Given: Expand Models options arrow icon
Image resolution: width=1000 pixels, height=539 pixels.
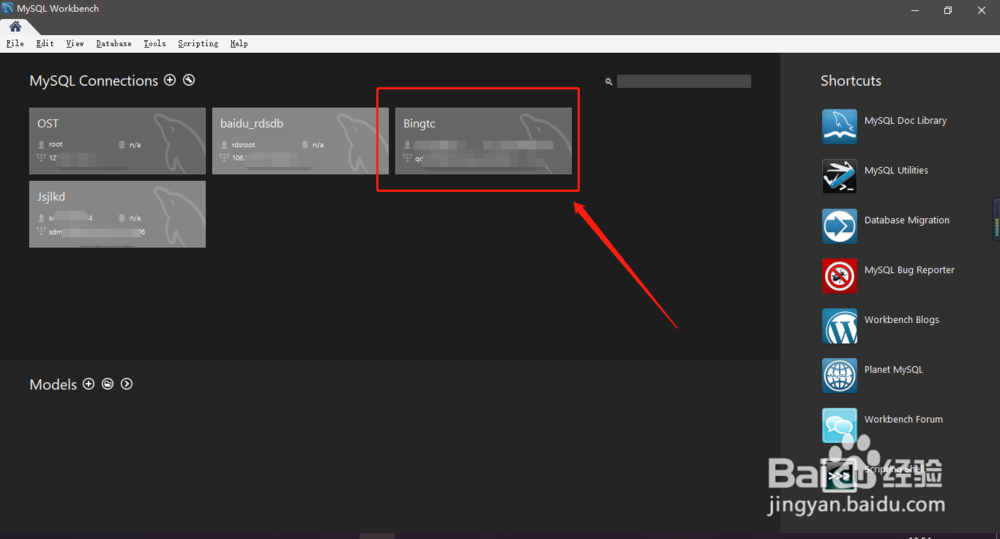Looking at the screenshot, I should click(127, 384).
